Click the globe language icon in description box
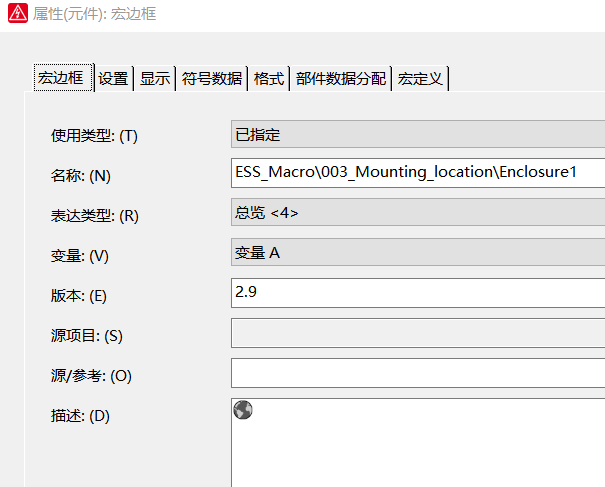605x487 pixels. tap(243, 410)
